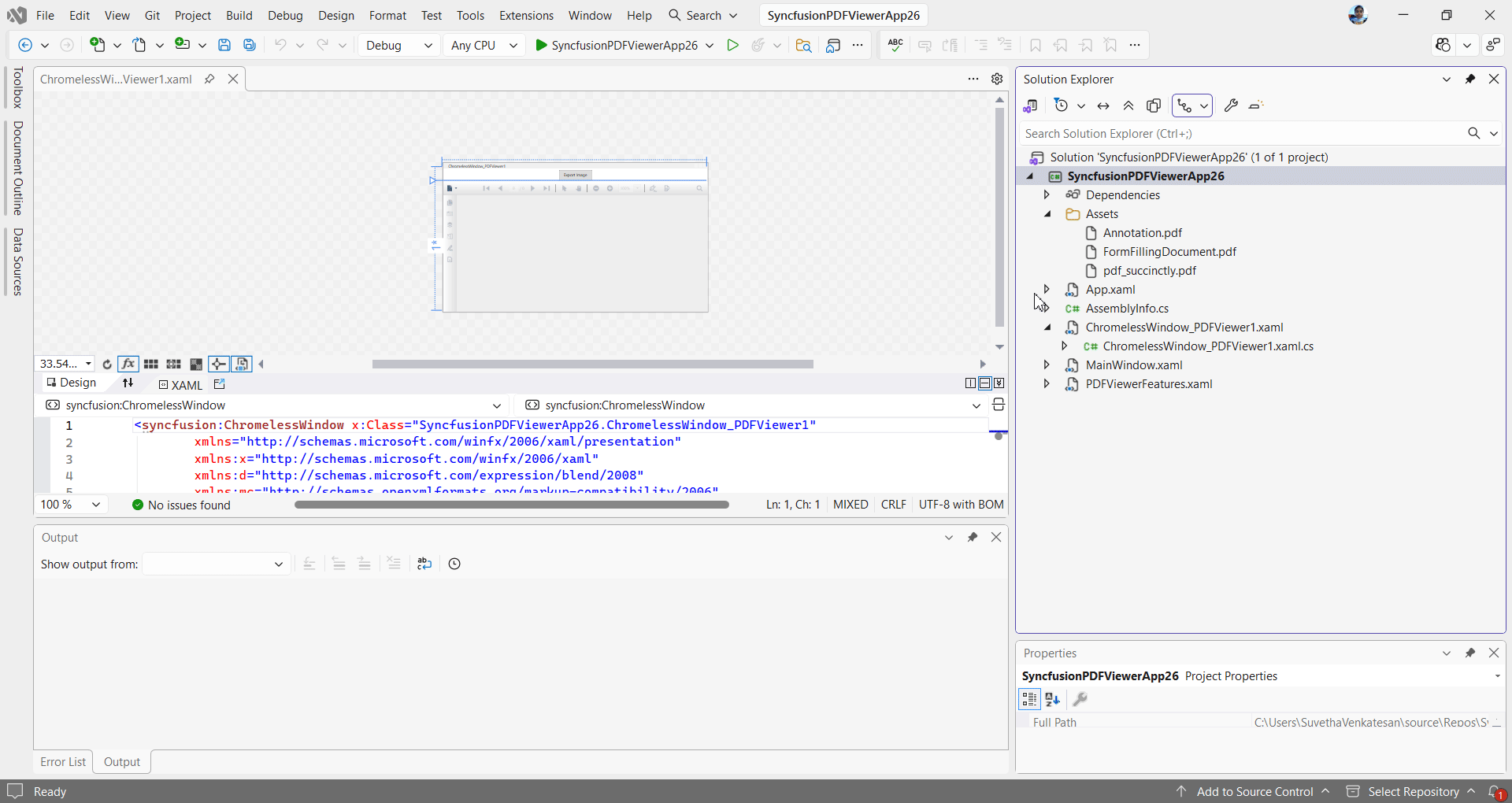Run spell checker in the toolbar
Viewport: 1512px width, 803px height.
click(x=895, y=45)
